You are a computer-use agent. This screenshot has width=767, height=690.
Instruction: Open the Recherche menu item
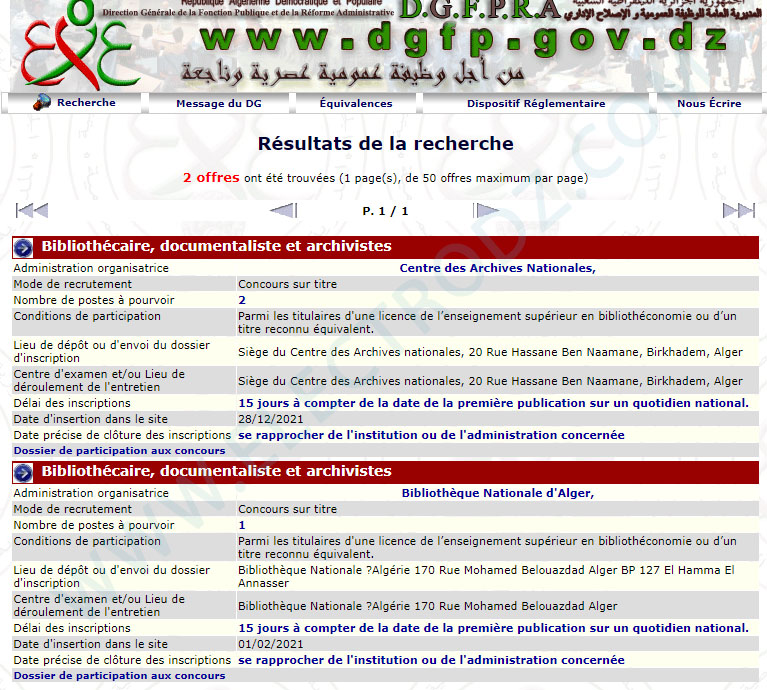(86, 103)
